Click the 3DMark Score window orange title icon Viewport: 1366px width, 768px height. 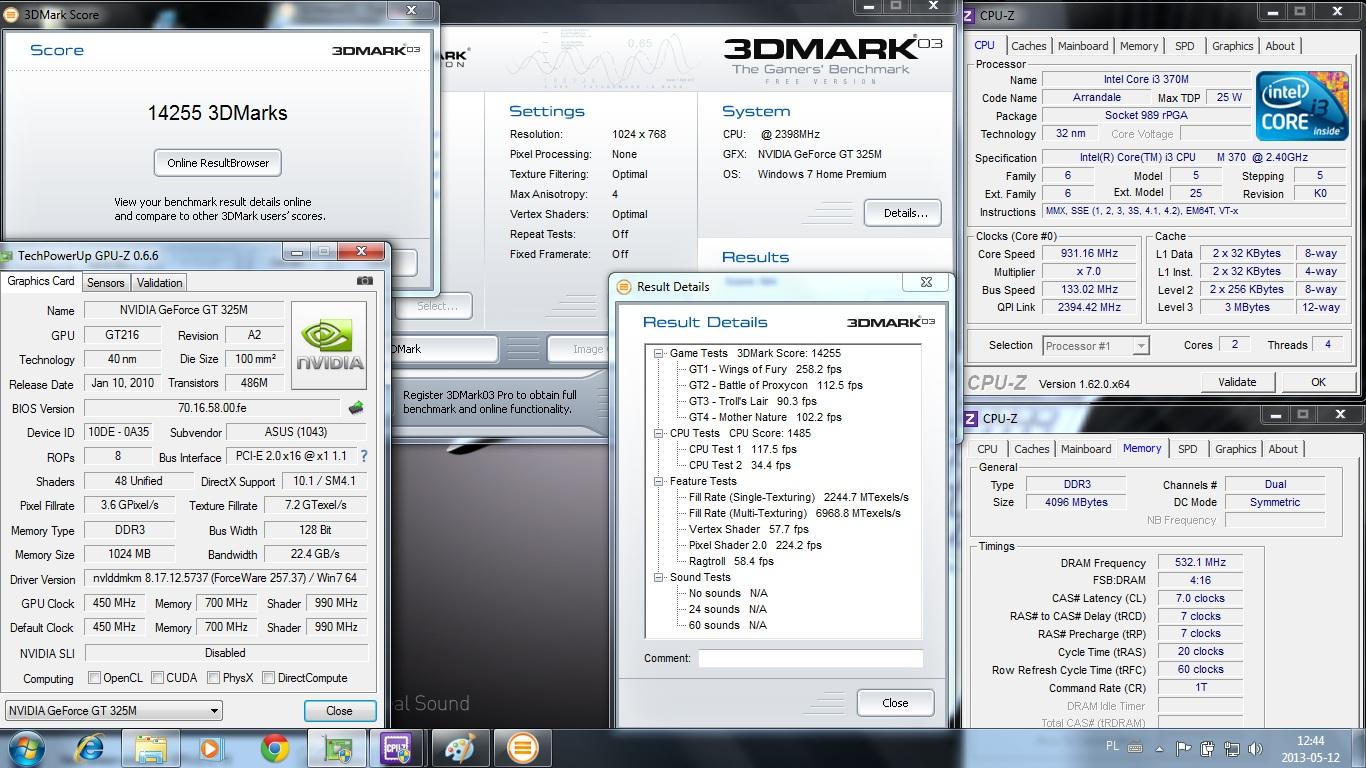12,14
